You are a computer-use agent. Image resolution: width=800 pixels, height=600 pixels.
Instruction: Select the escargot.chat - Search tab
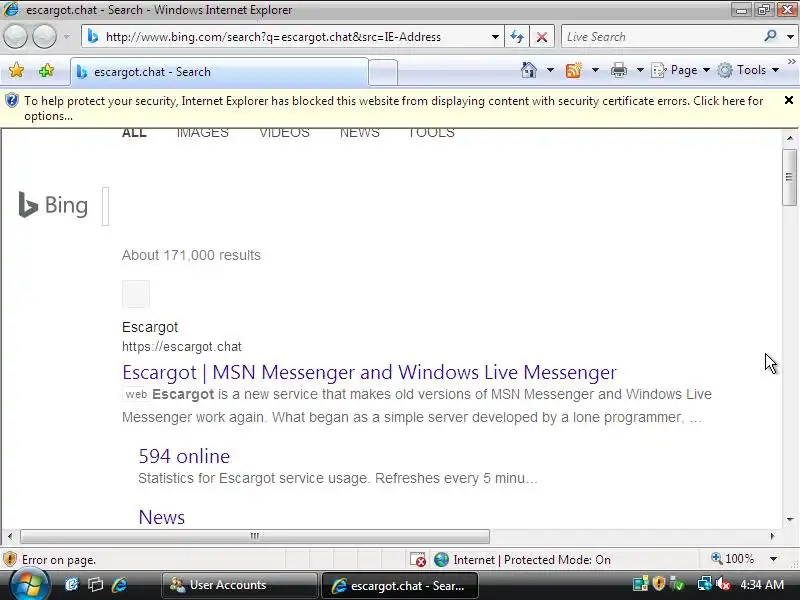pyautogui.click(x=219, y=72)
